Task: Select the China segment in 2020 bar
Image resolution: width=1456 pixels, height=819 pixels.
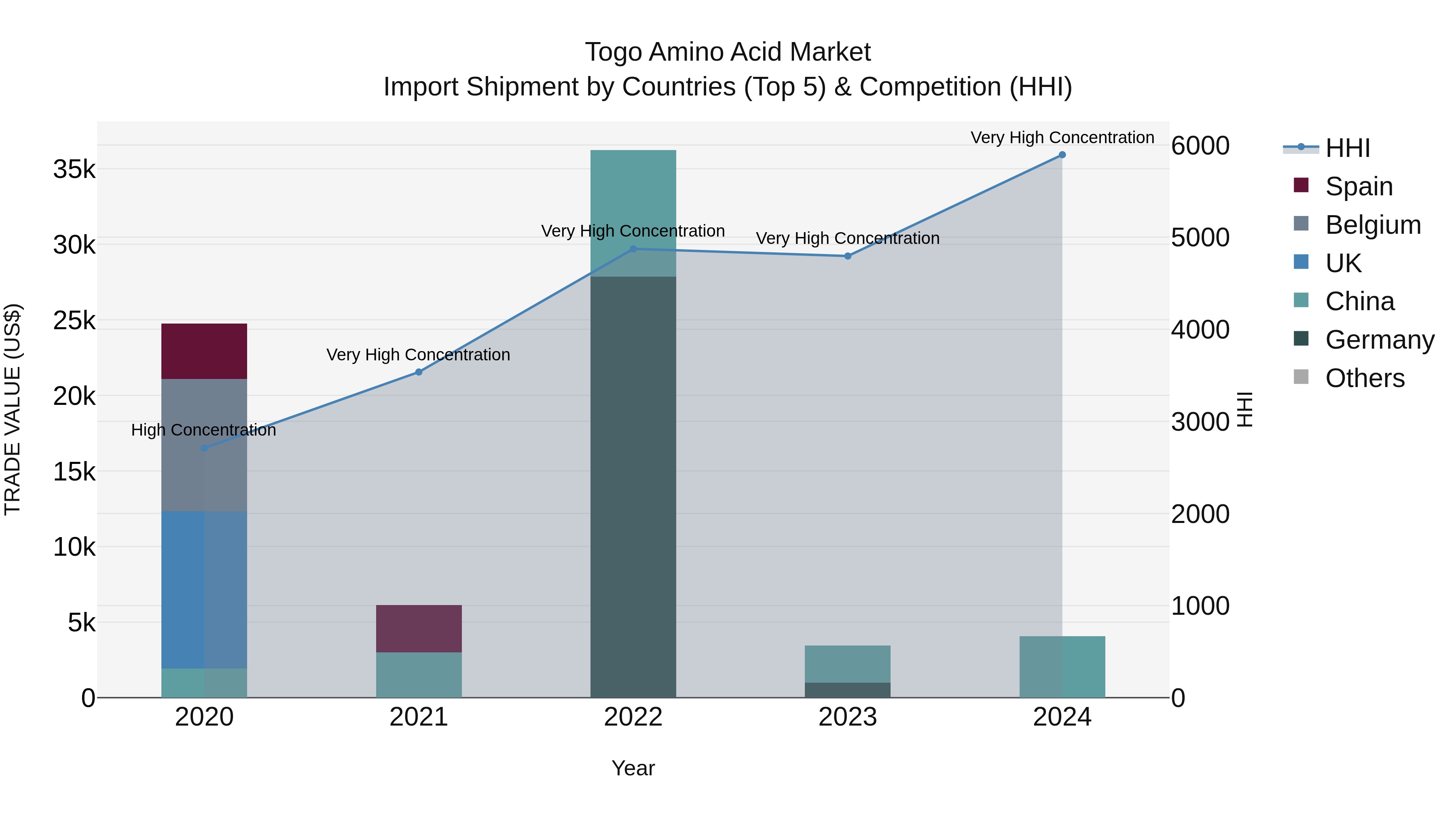Action: (204, 684)
